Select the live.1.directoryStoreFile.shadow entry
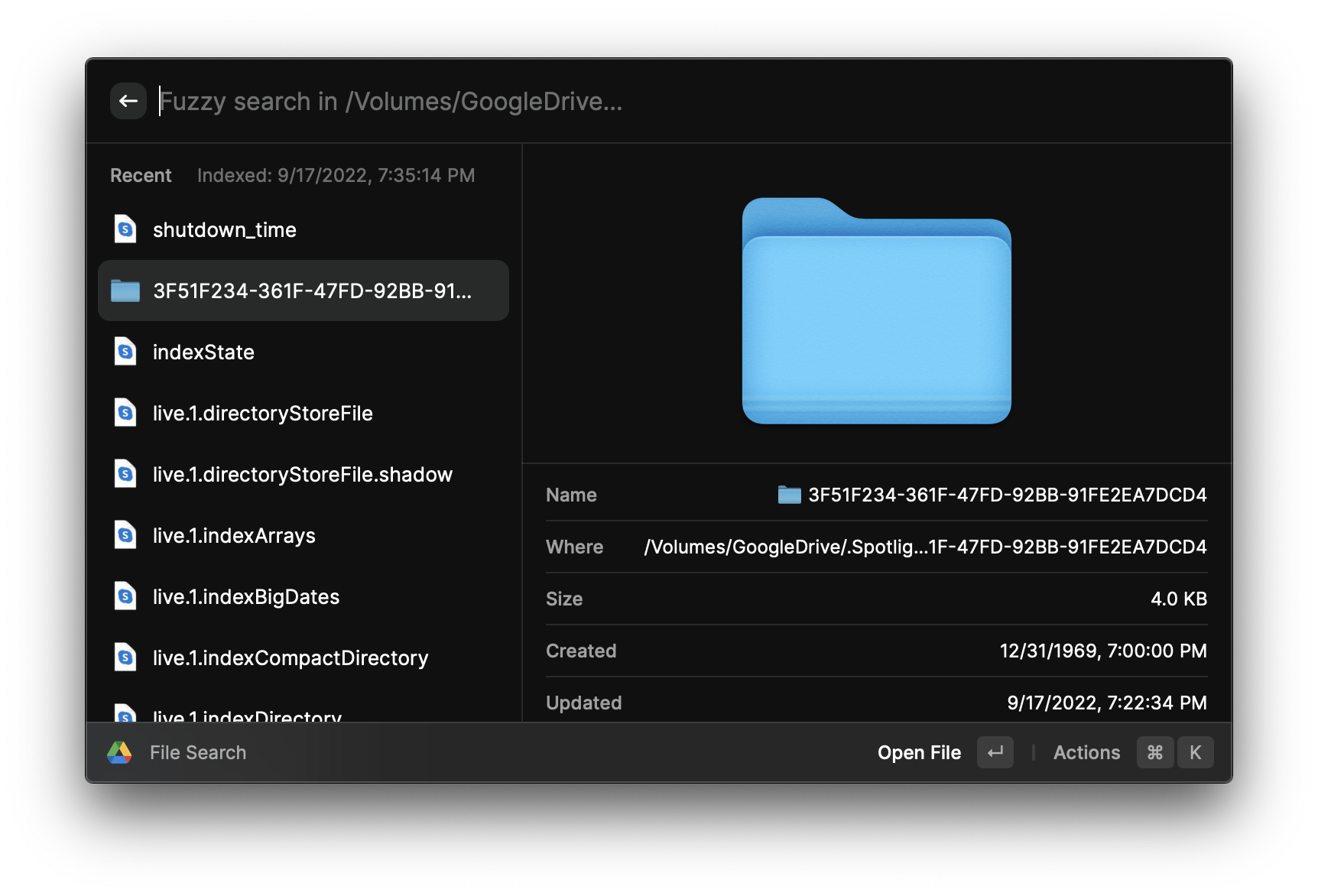 pyautogui.click(x=301, y=474)
